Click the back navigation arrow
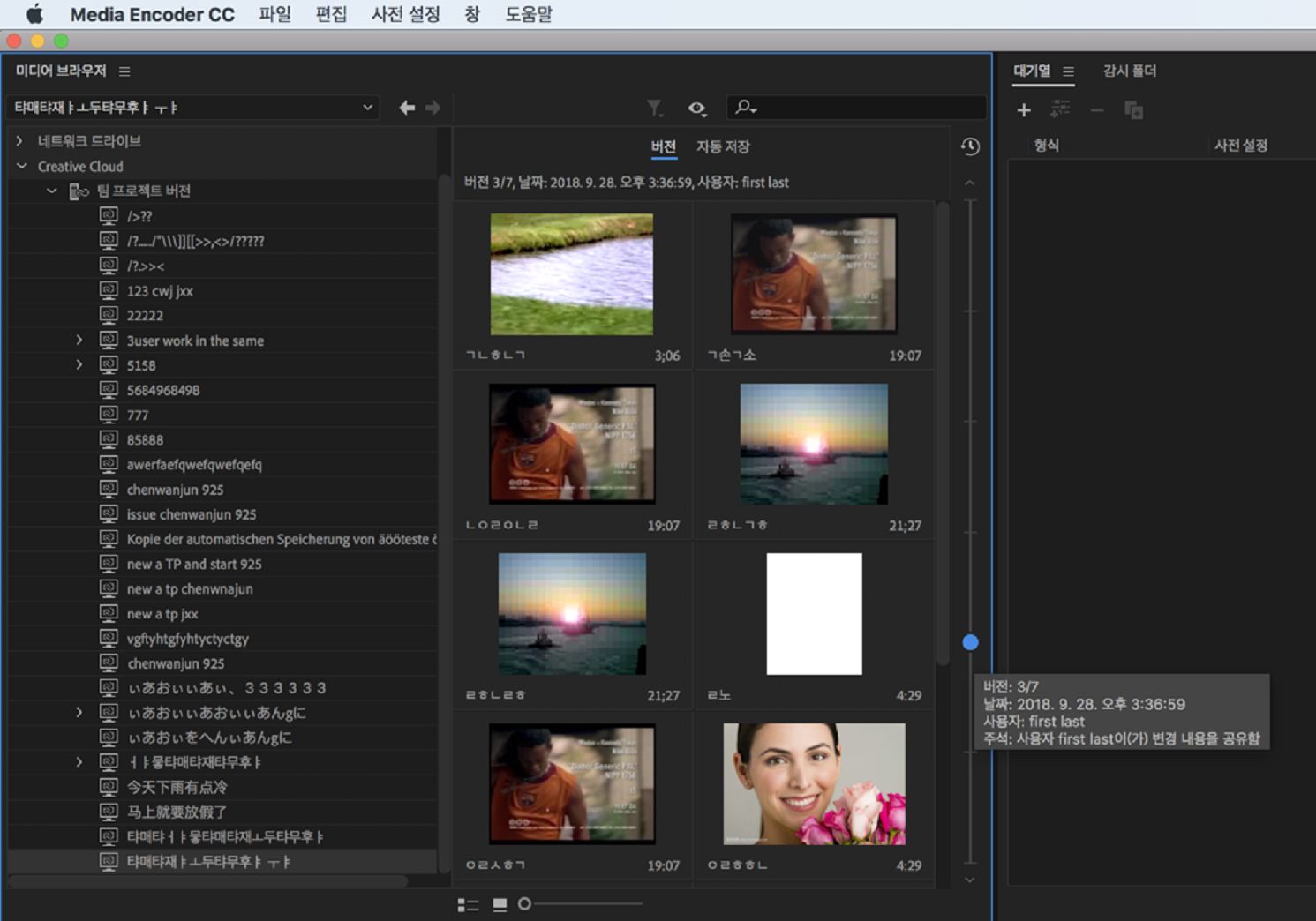 (407, 108)
